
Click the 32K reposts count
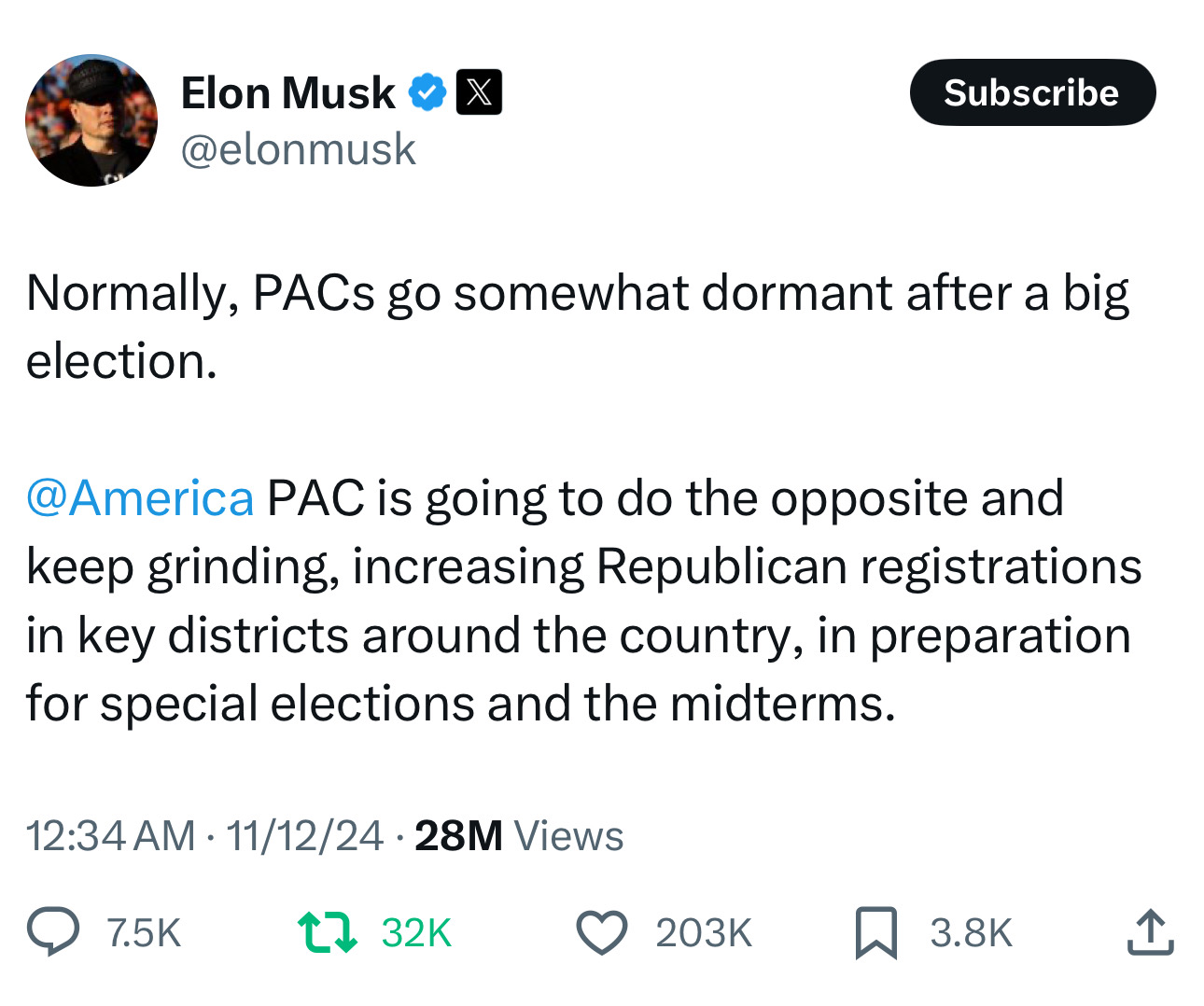(416, 933)
